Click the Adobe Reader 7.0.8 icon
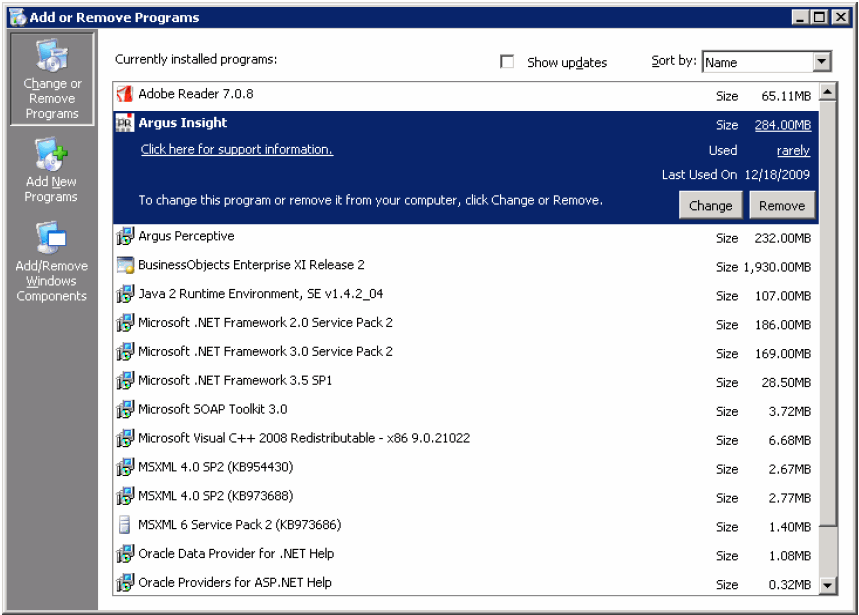The height and width of the screenshot is (615, 859). coord(125,94)
